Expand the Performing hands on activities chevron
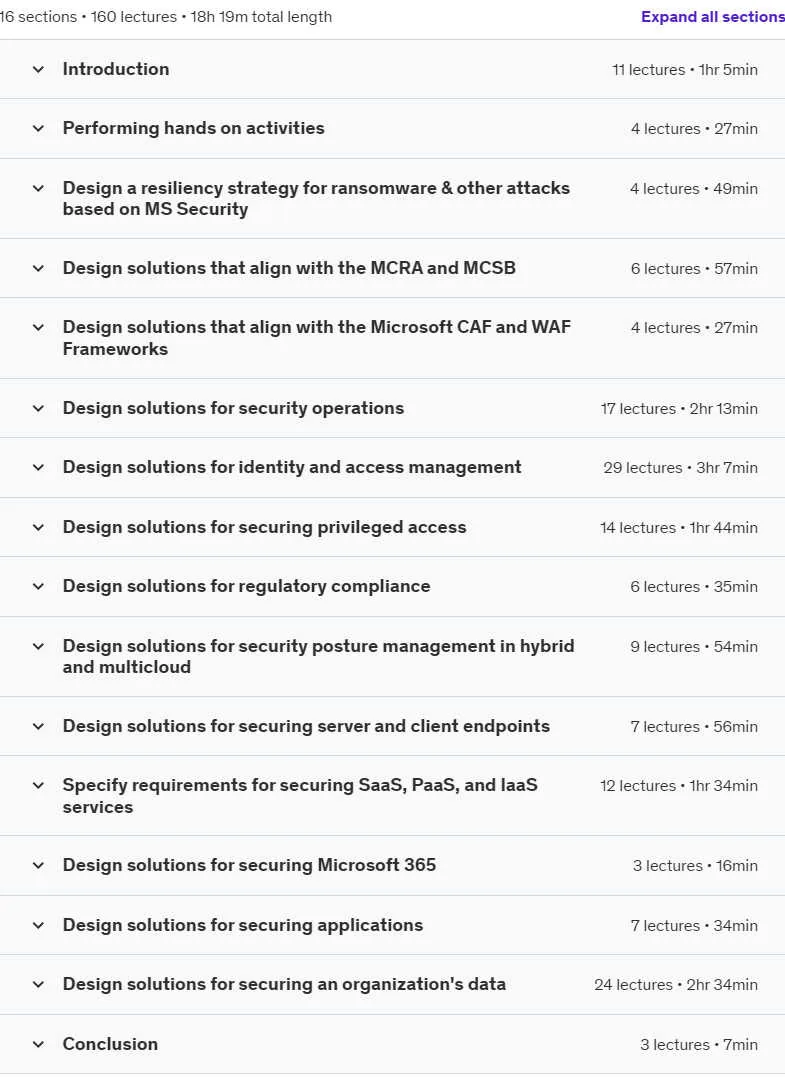The image size is (785, 1077). pos(38,128)
